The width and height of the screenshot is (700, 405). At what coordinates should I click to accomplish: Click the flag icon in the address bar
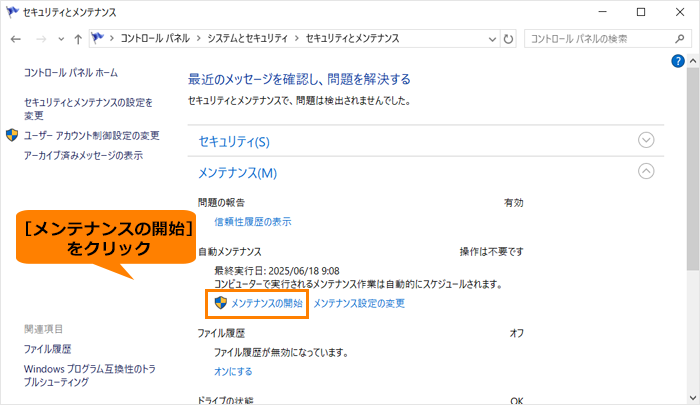(97, 38)
